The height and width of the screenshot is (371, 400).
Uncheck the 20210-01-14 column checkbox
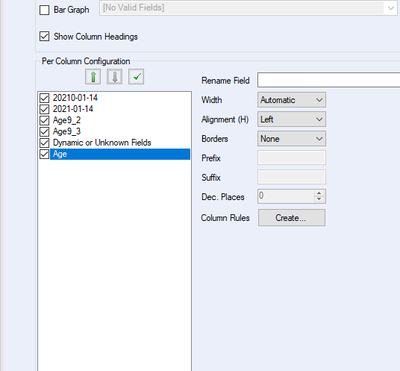[x=44, y=98]
